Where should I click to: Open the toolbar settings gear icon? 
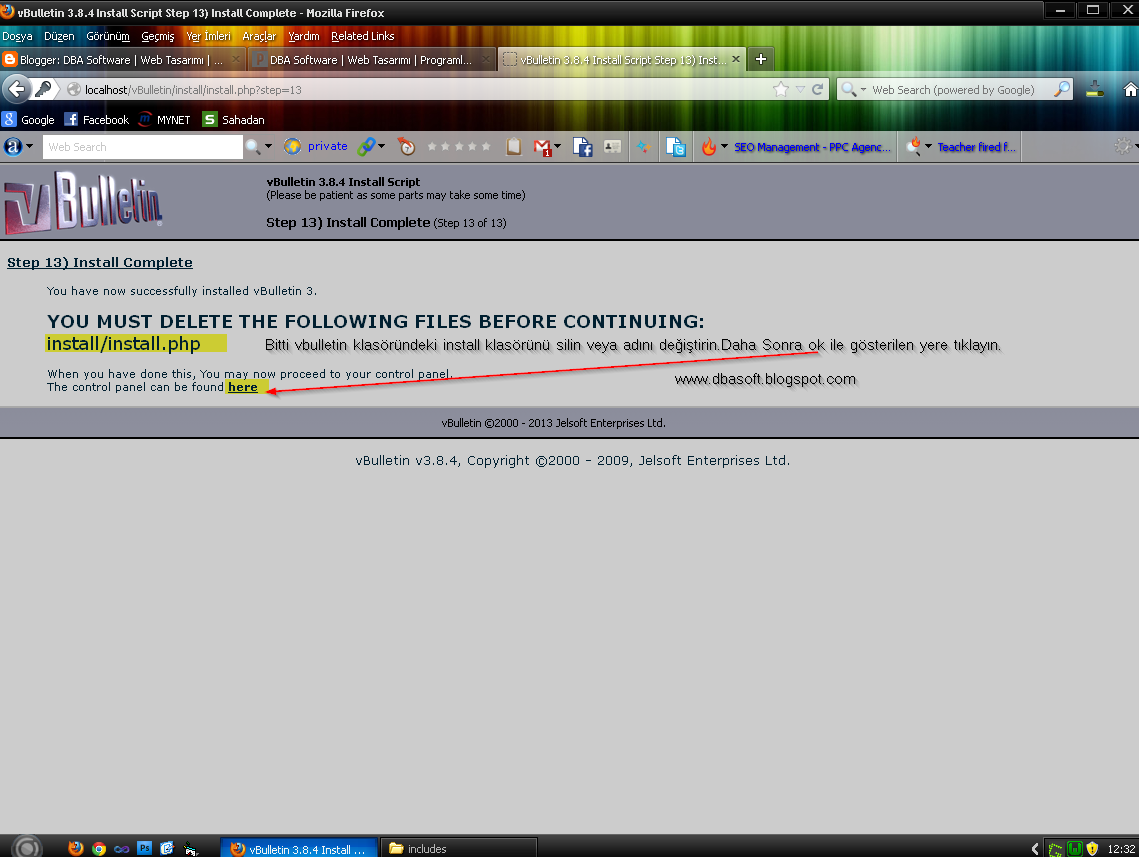click(1122, 147)
